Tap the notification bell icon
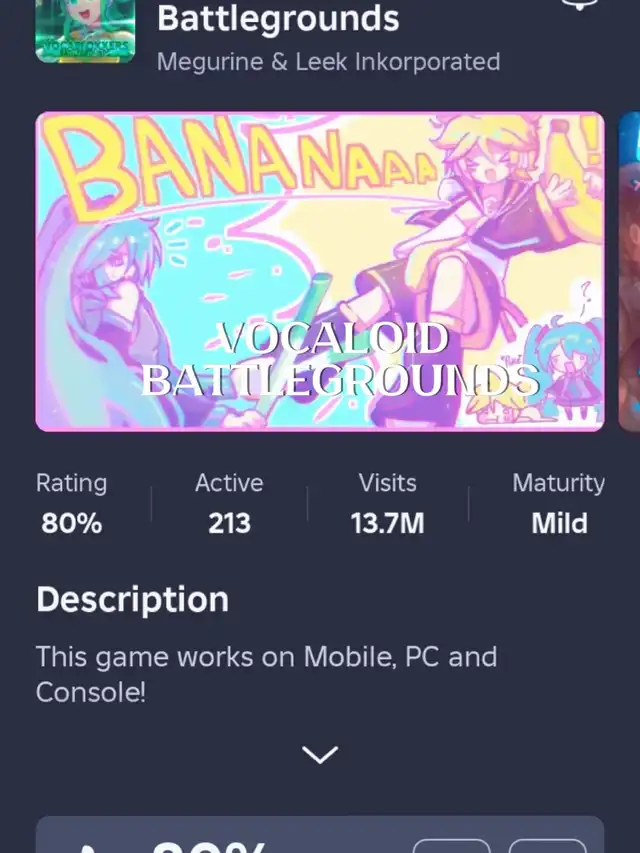640x853 pixels. tap(579, 4)
